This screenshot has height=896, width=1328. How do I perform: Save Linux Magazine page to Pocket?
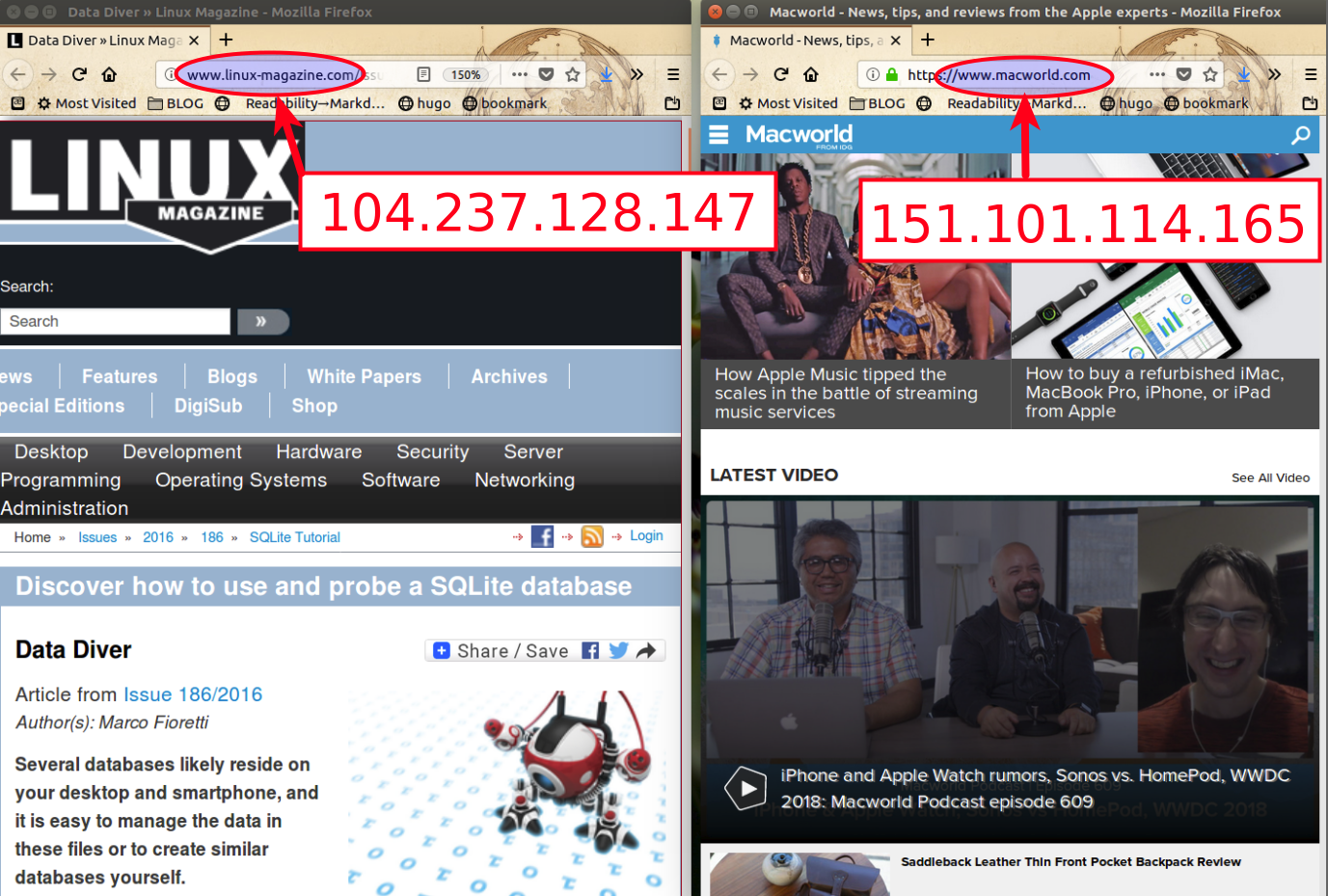coord(546,74)
